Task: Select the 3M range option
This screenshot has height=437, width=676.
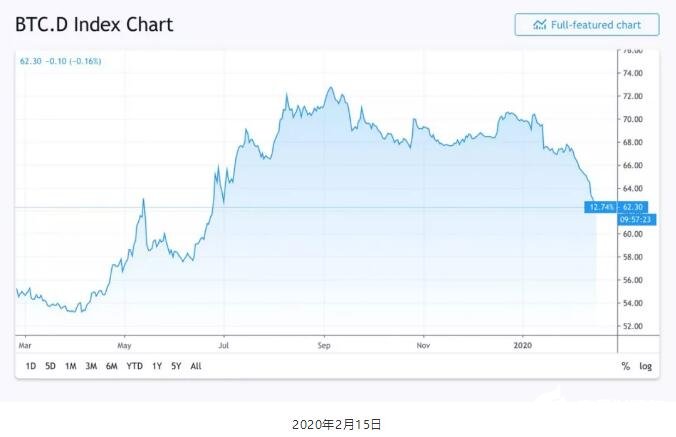Action: [x=91, y=366]
